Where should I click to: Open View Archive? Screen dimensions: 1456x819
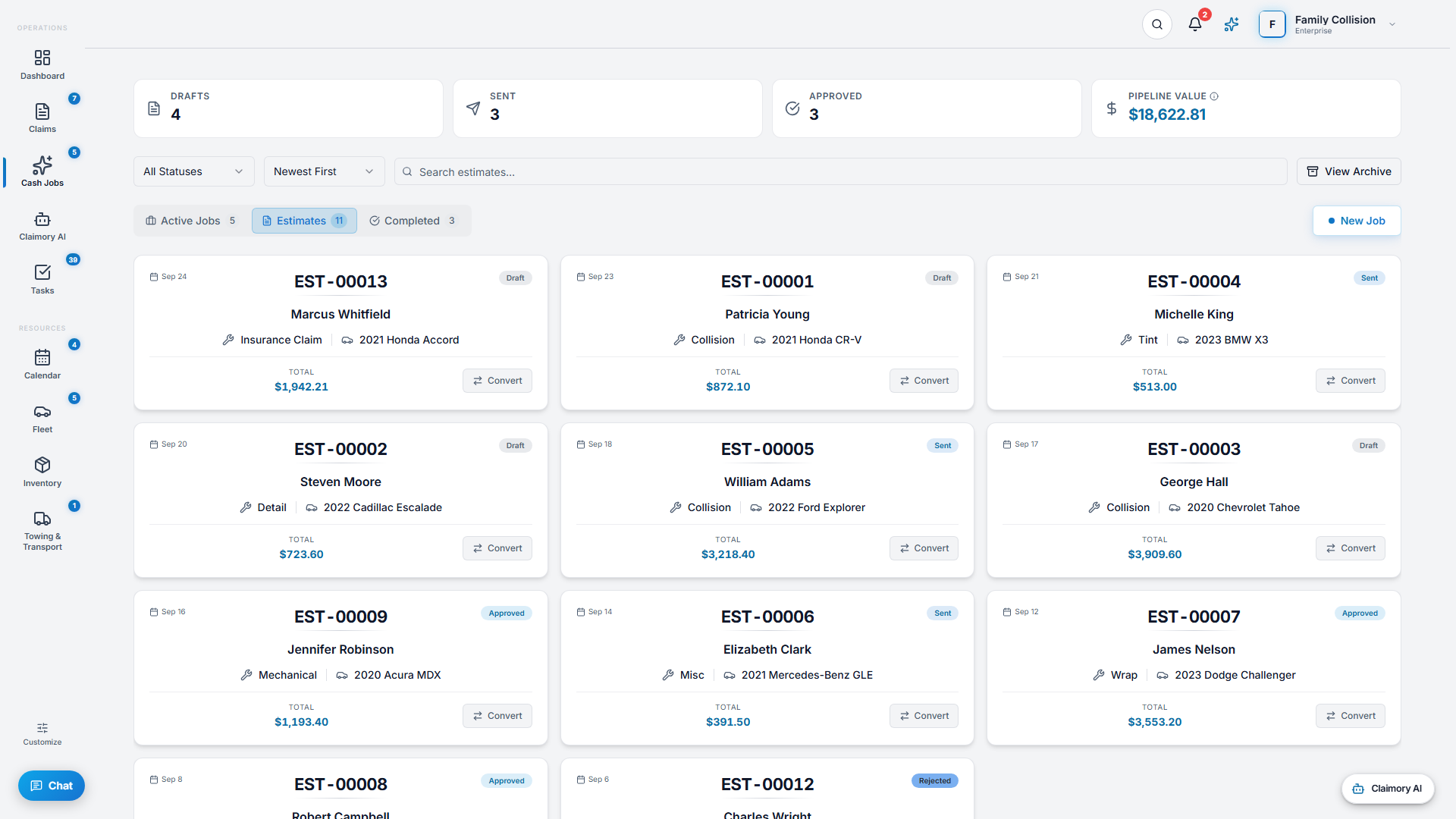(x=1349, y=171)
